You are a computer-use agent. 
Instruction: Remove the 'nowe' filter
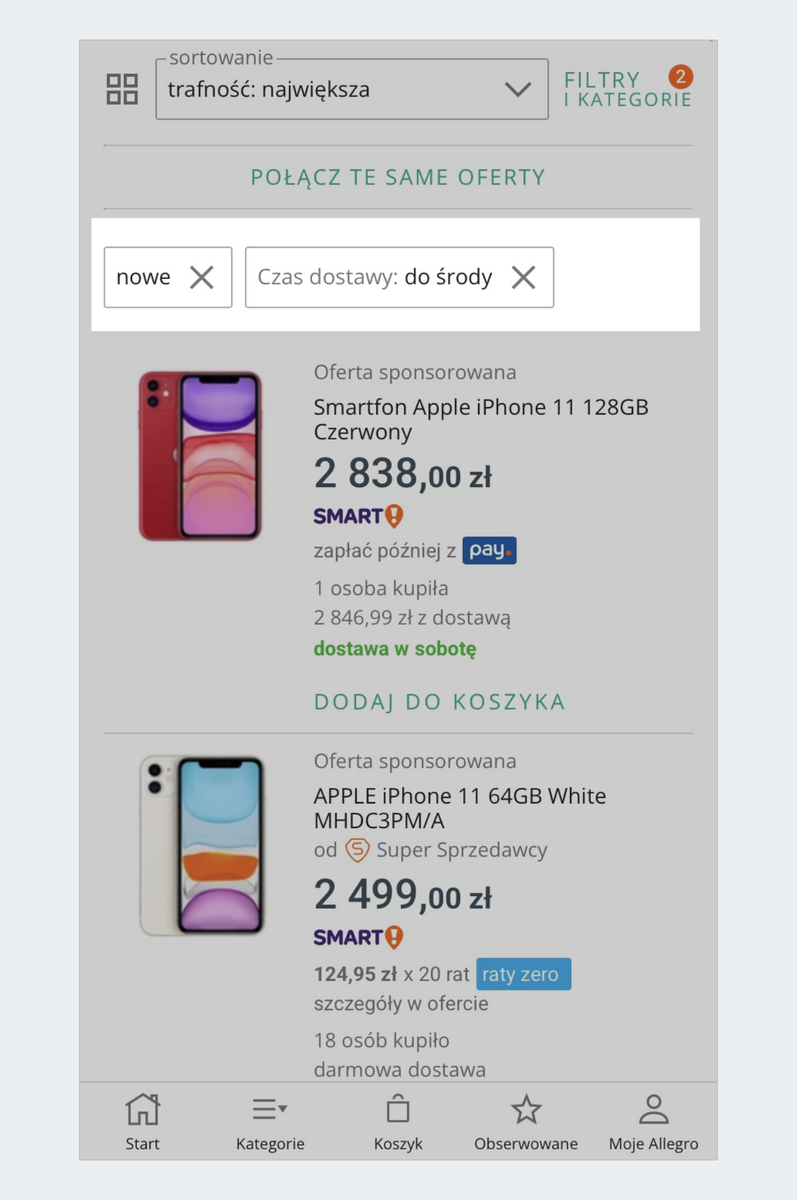tap(202, 277)
